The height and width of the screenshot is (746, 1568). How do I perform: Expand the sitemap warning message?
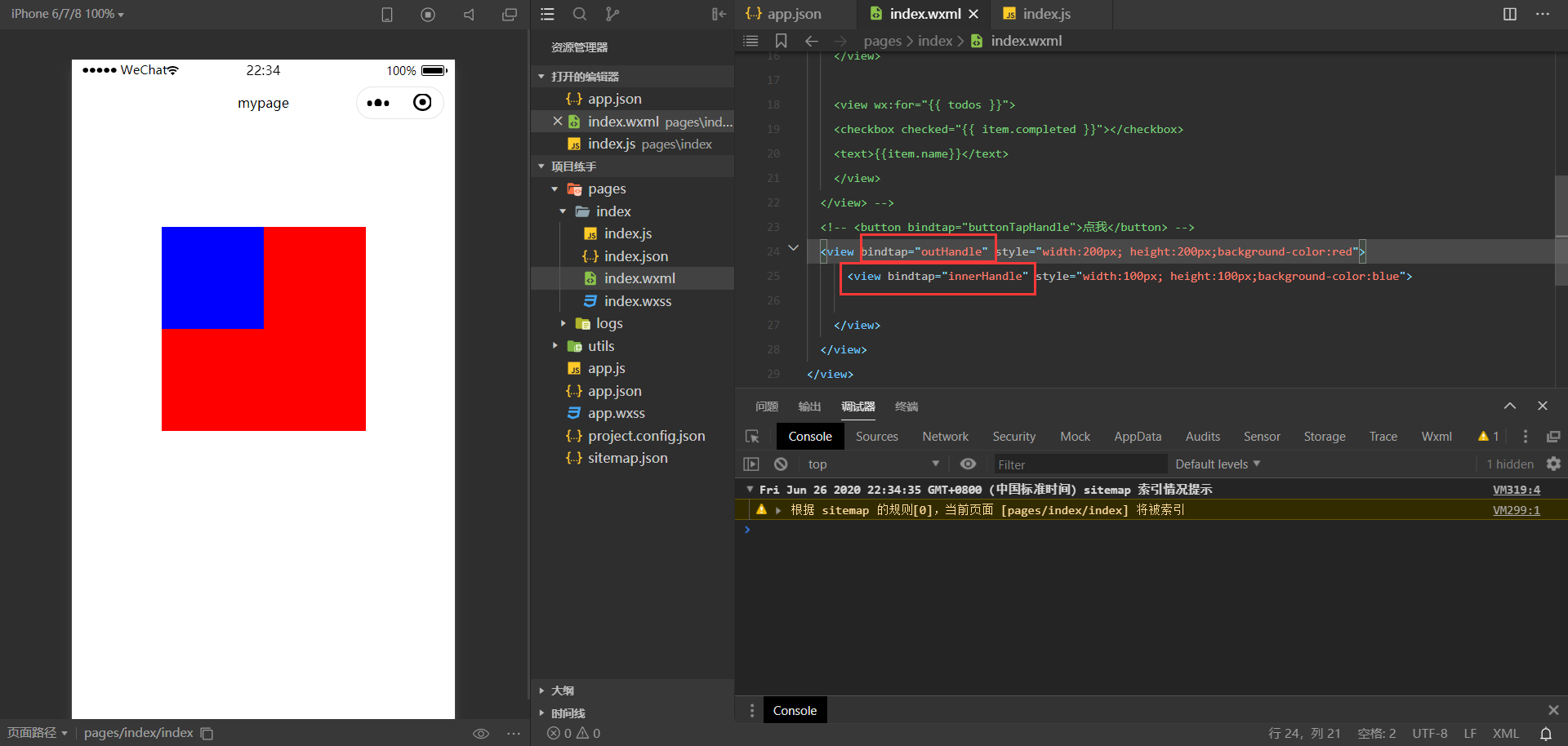pyautogui.click(x=778, y=510)
